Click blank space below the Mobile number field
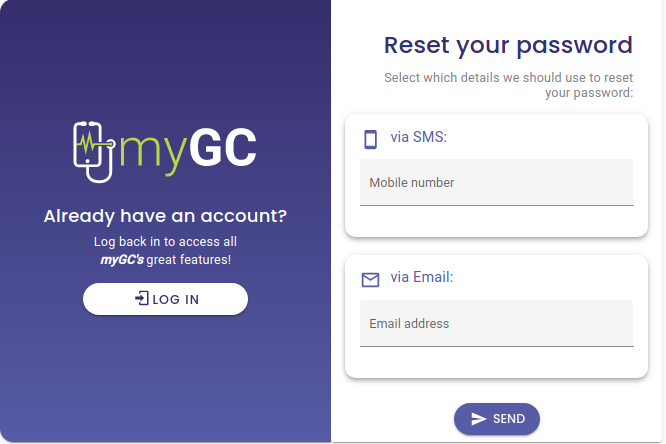This screenshot has width=666, height=444. [x=496, y=221]
